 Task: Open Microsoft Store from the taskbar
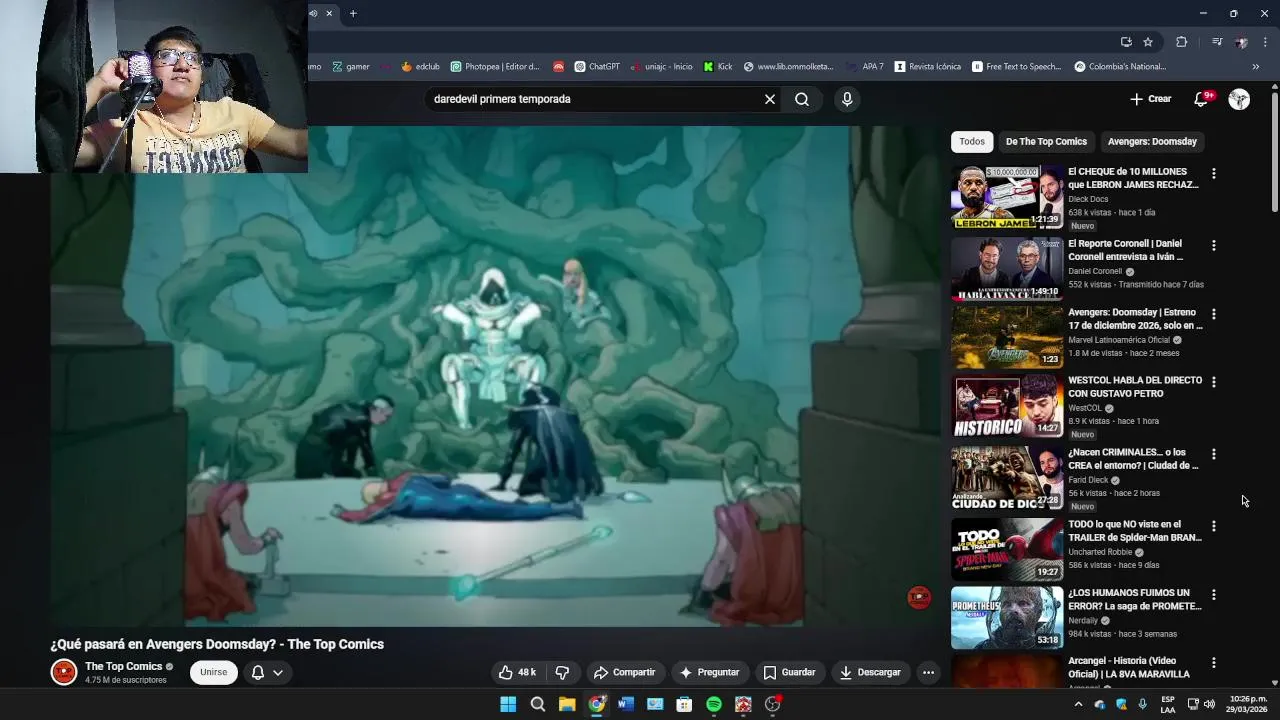(684, 704)
